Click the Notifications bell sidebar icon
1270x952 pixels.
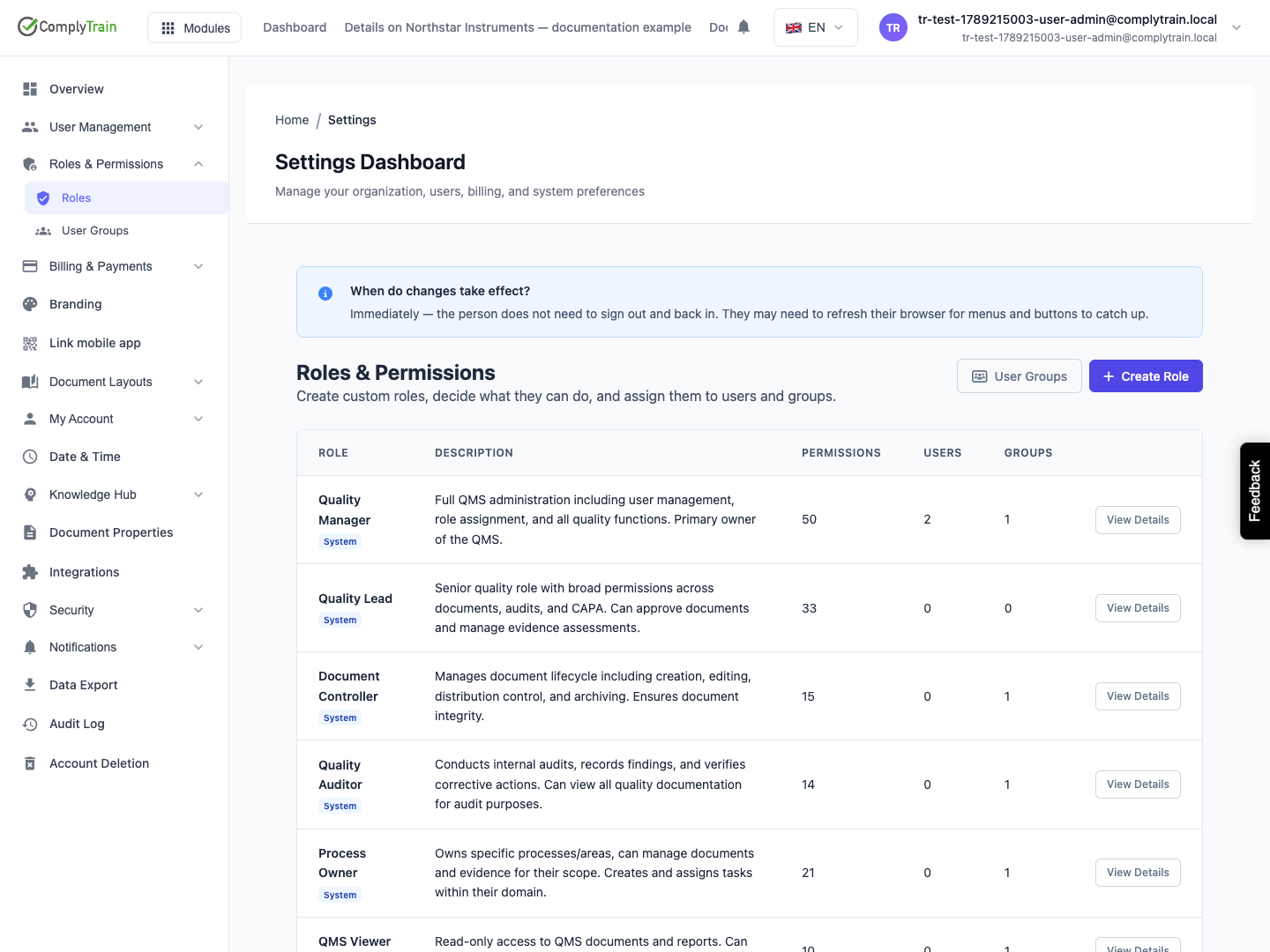[x=30, y=647]
